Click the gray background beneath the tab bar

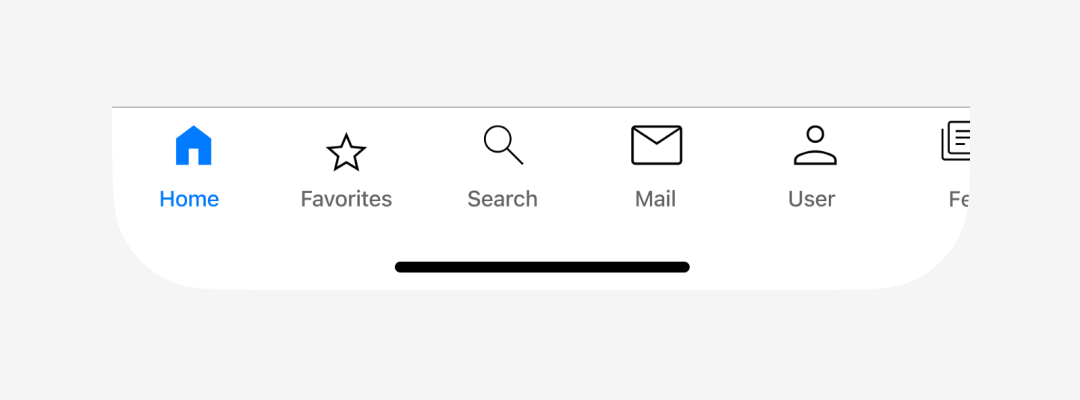(540, 344)
